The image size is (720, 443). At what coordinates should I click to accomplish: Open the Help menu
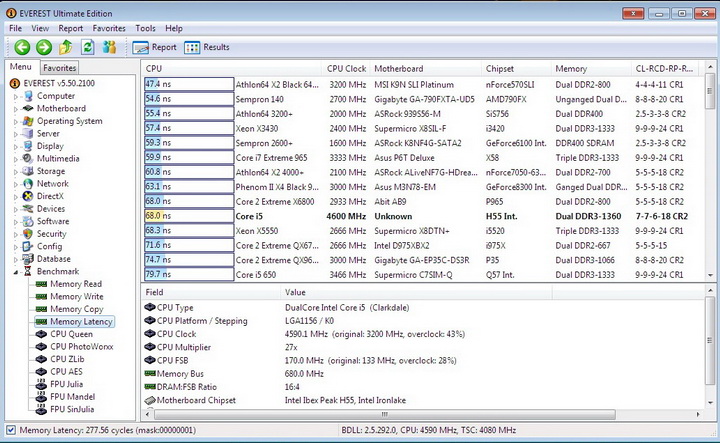174,28
